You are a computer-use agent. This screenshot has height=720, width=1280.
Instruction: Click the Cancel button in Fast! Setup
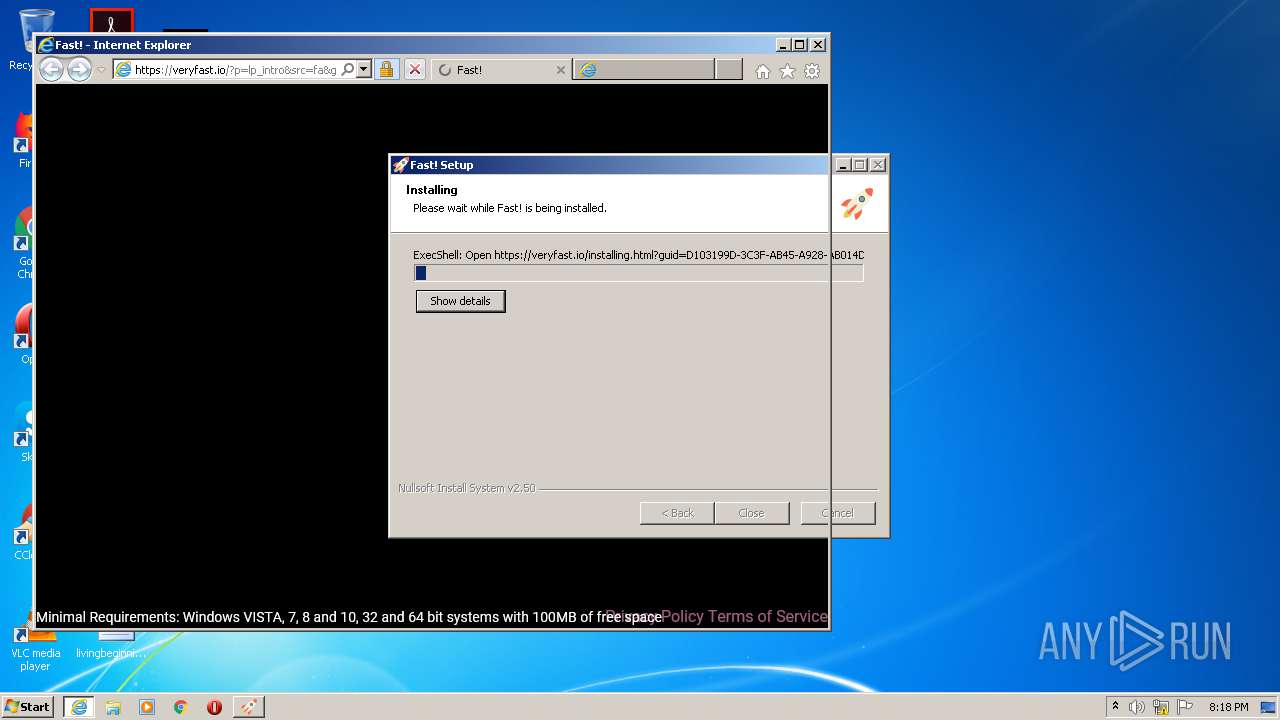838,513
